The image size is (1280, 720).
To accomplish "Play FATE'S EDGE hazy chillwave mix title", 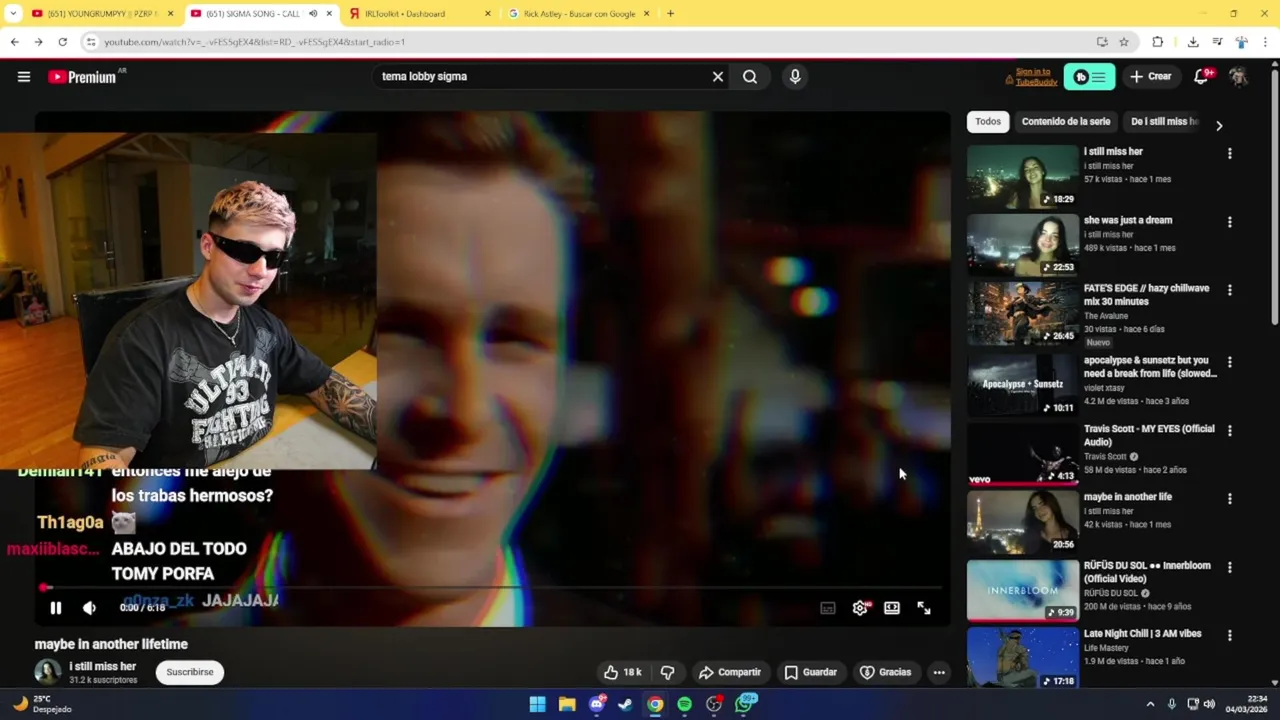I will pyautogui.click(x=1146, y=294).
